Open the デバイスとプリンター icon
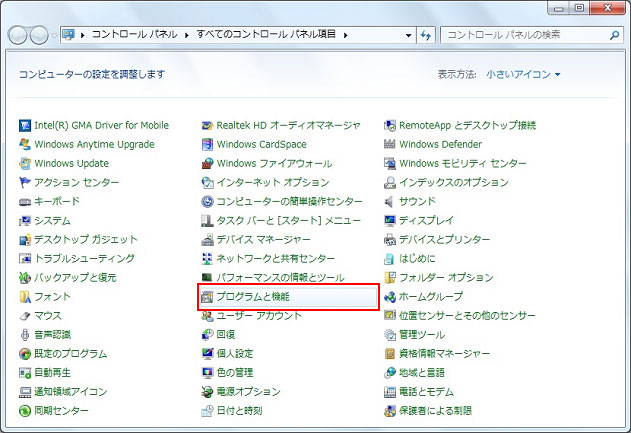Viewport: 631px width, 433px height. [390, 240]
